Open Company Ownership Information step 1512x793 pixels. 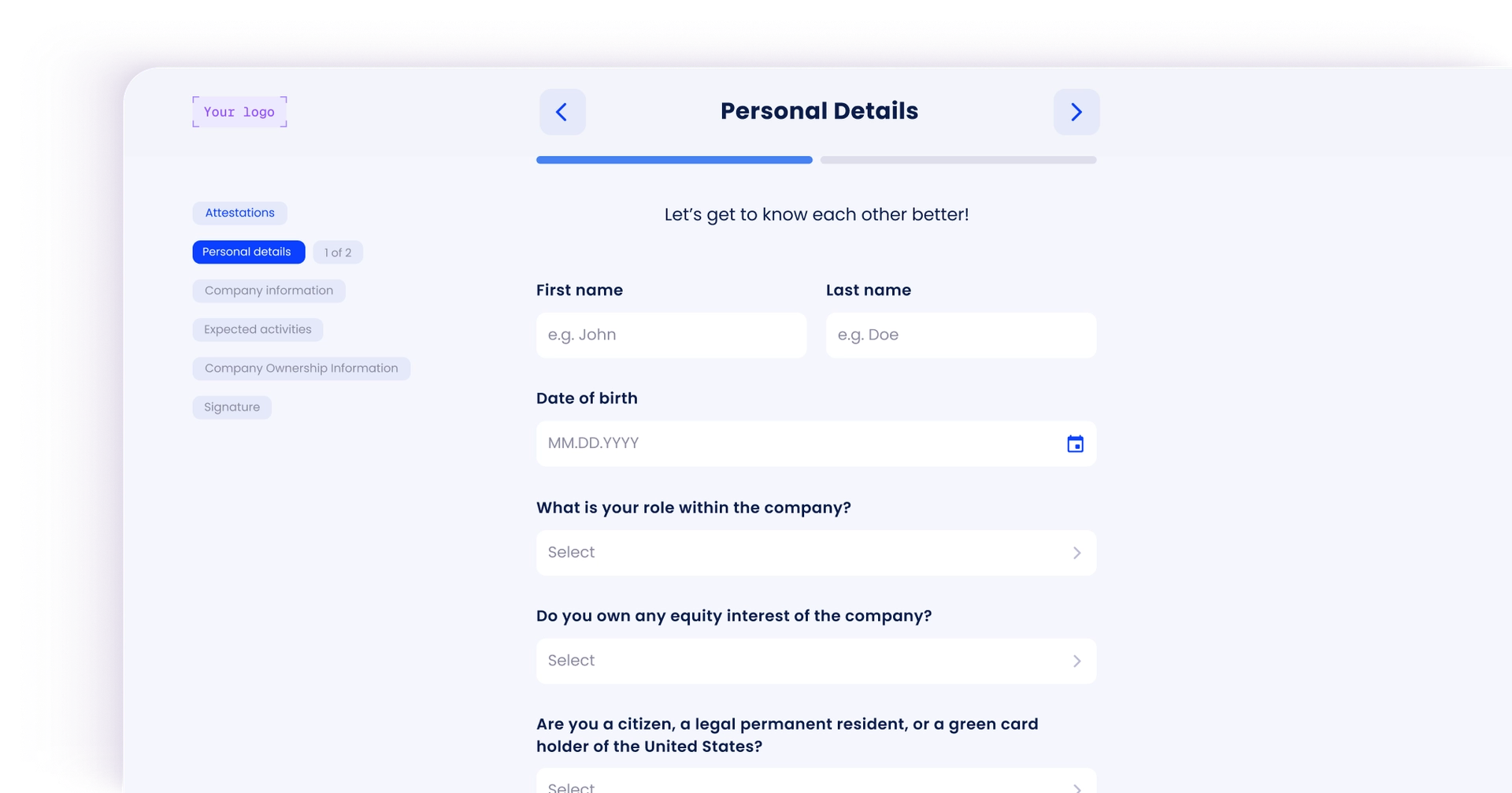pyautogui.click(x=301, y=369)
